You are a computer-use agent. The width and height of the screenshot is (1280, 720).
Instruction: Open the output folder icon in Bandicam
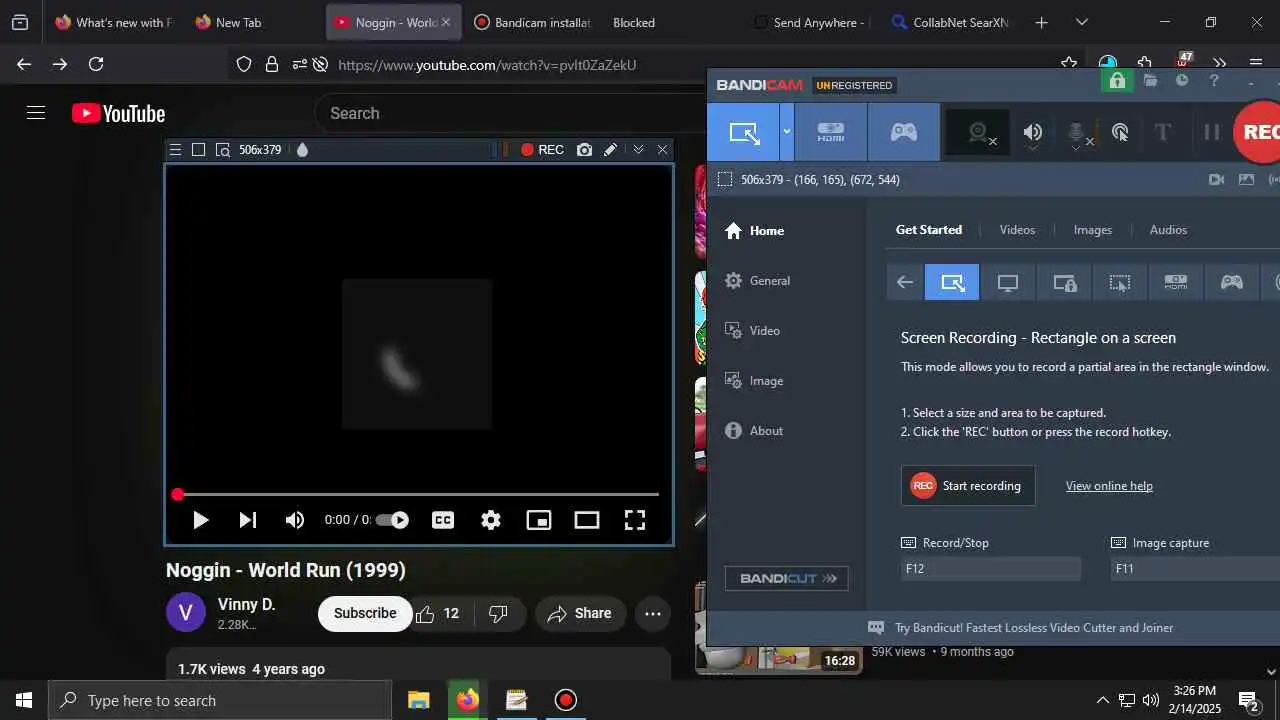tap(1151, 81)
